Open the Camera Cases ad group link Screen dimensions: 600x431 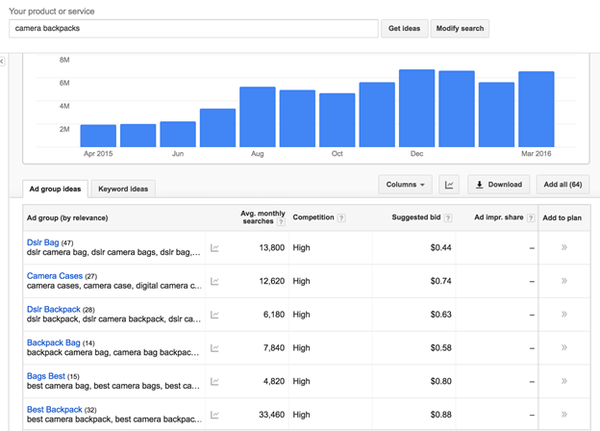tap(55, 275)
